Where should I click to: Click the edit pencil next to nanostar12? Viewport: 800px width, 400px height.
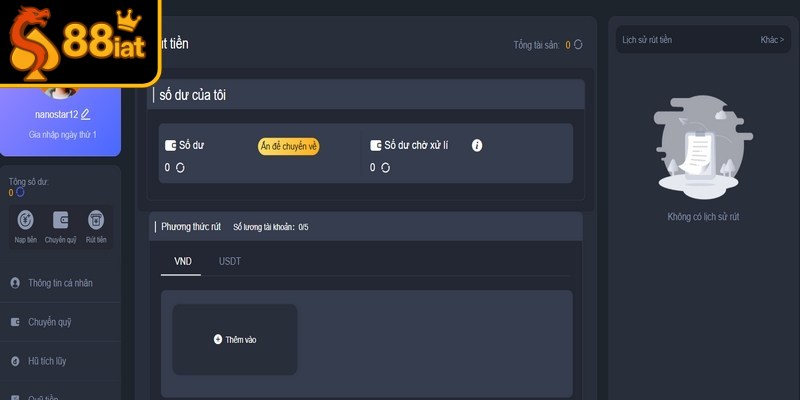(x=86, y=115)
